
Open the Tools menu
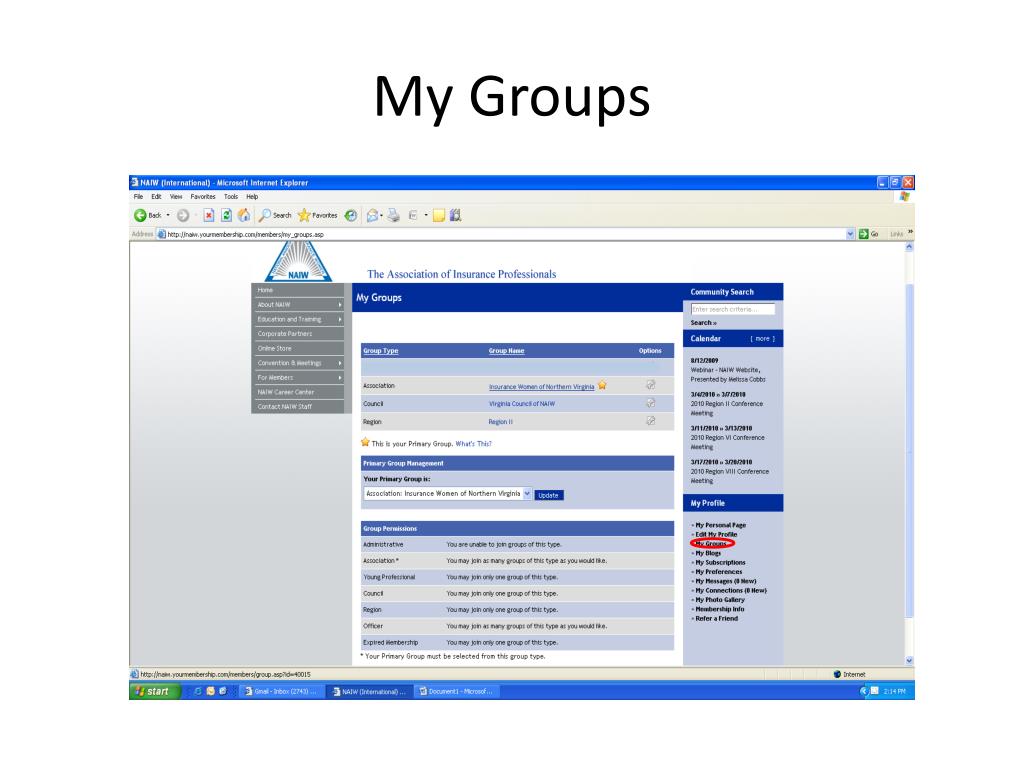[x=231, y=197]
